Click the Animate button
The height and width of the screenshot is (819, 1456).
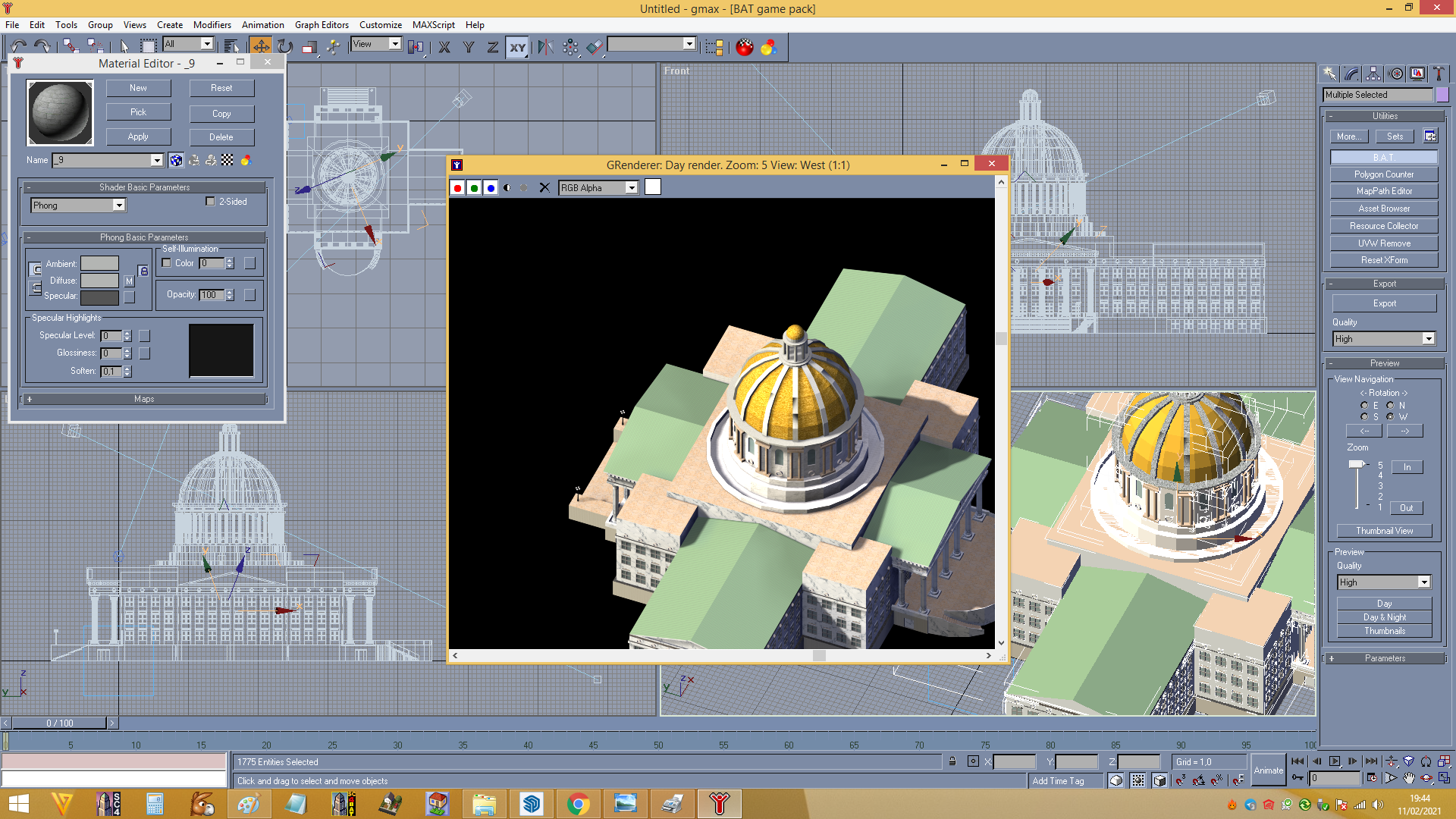(1268, 770)
